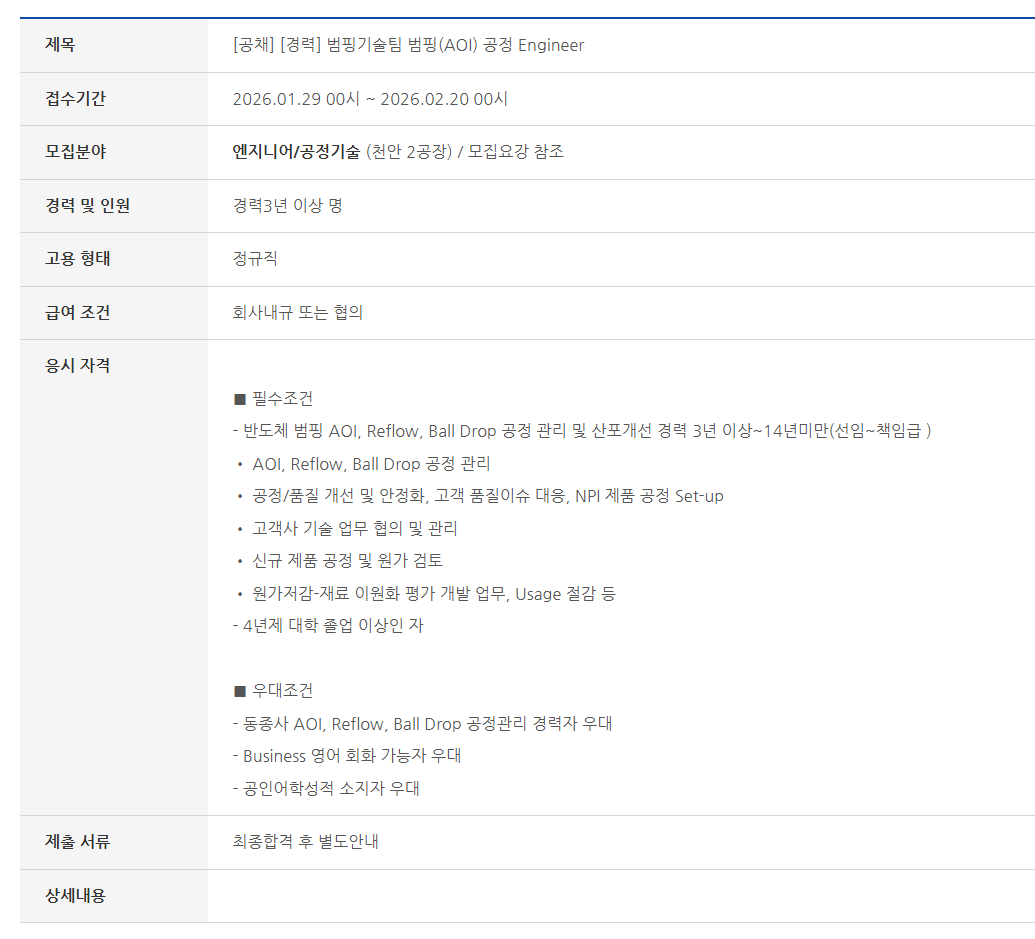Click the 정규직 employment type text
The height and width of the screenshot is (939, 1035).
click(255, 259)
